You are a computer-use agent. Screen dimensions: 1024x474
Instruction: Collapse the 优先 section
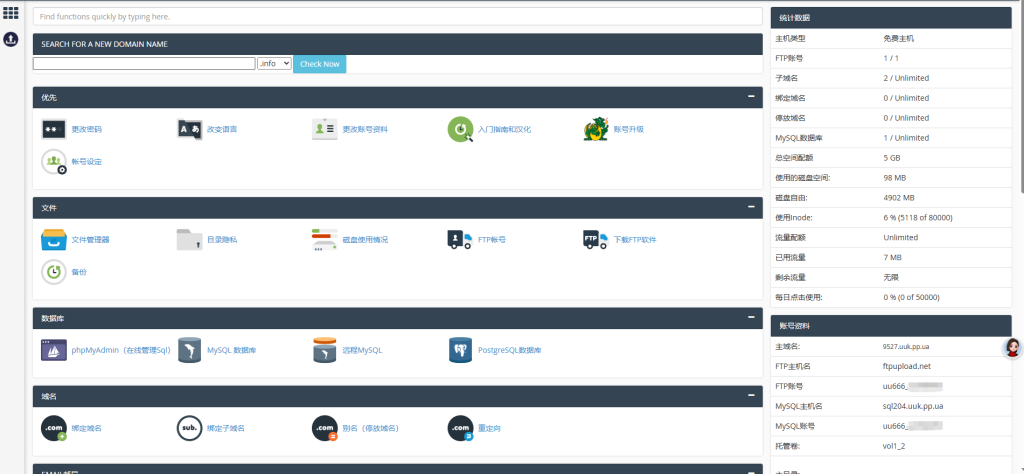coord(751,97)
